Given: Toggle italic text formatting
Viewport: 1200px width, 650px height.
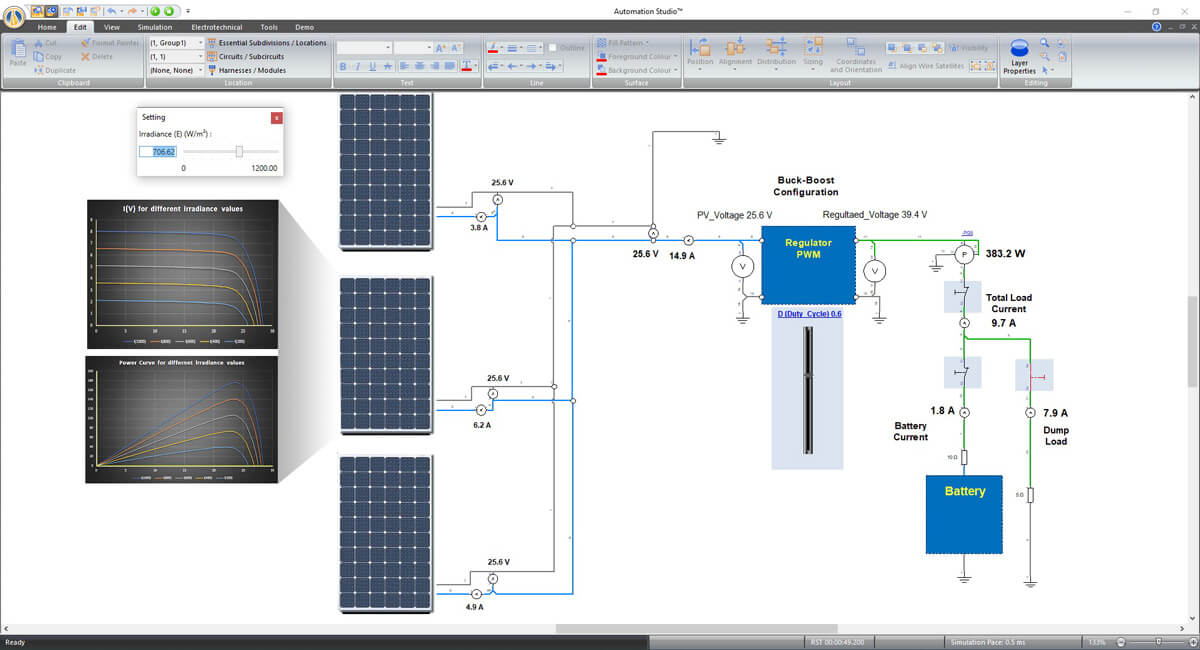Looking at the screenshot, I should tap(356, 66).
